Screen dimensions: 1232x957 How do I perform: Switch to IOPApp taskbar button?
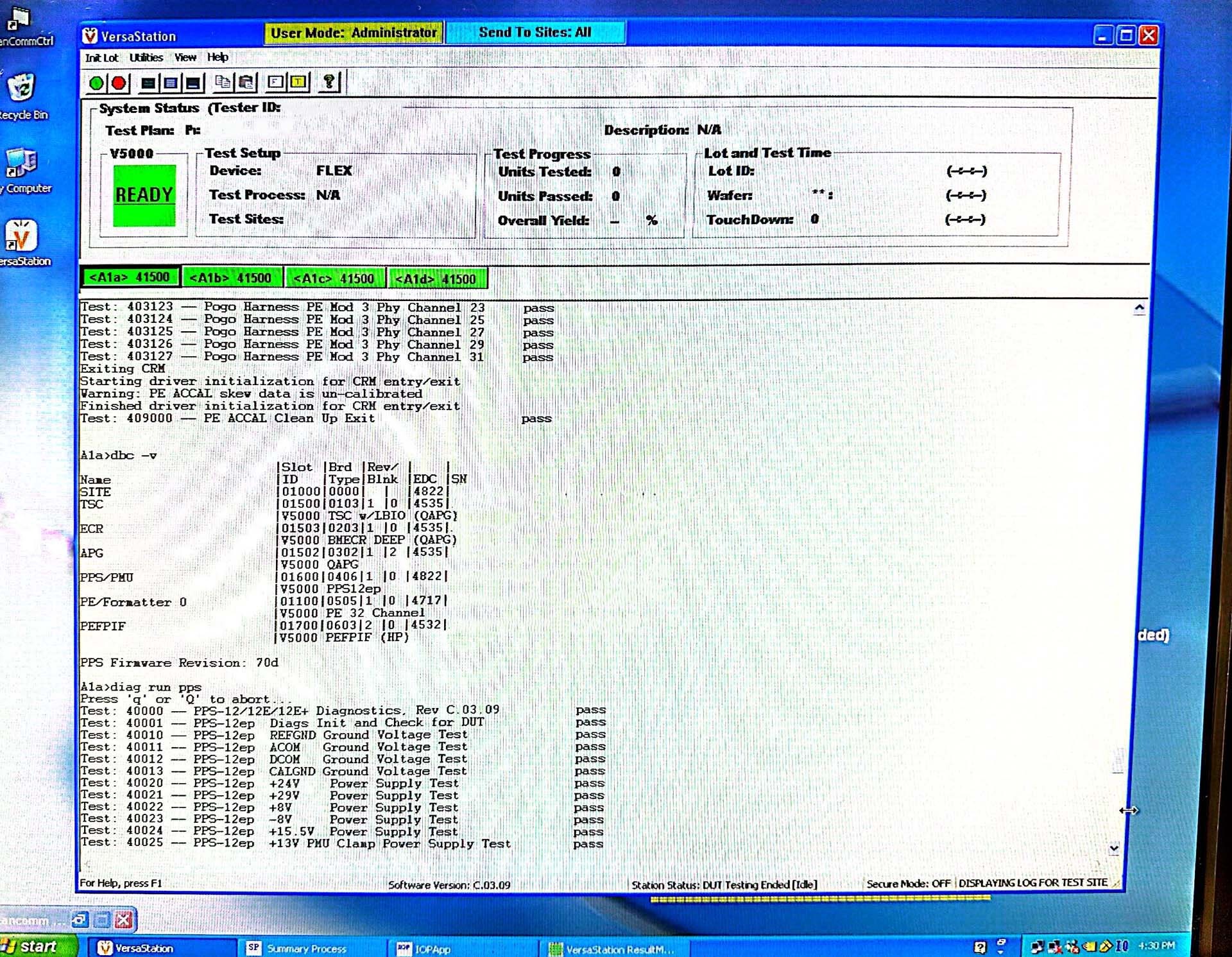click(462, 949)
